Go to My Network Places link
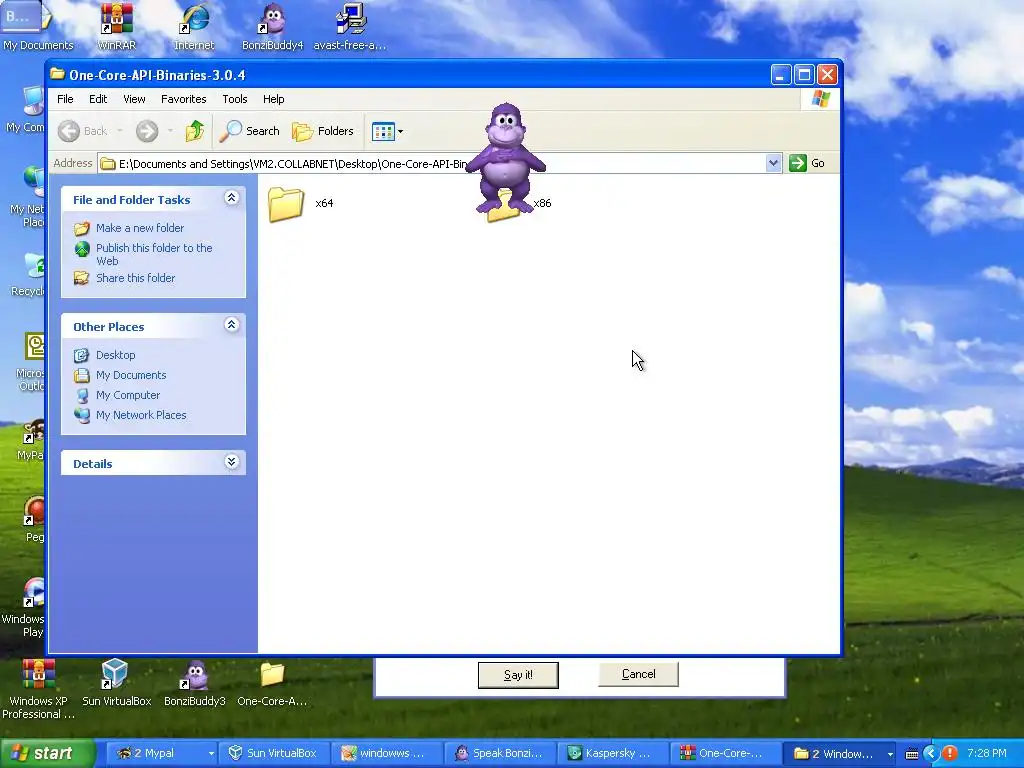The image size is (1024, 768). point(140,415)
